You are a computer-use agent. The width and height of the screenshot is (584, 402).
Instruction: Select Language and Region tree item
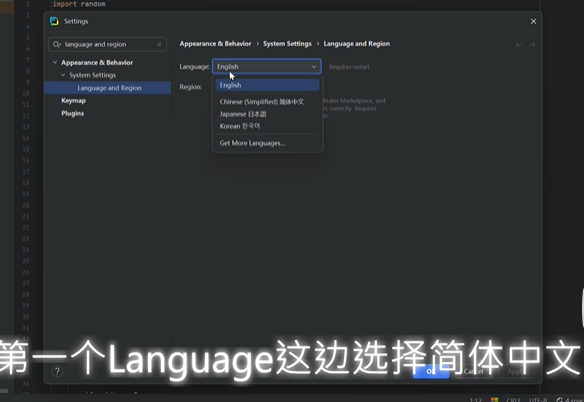click(x=108, y=88)
